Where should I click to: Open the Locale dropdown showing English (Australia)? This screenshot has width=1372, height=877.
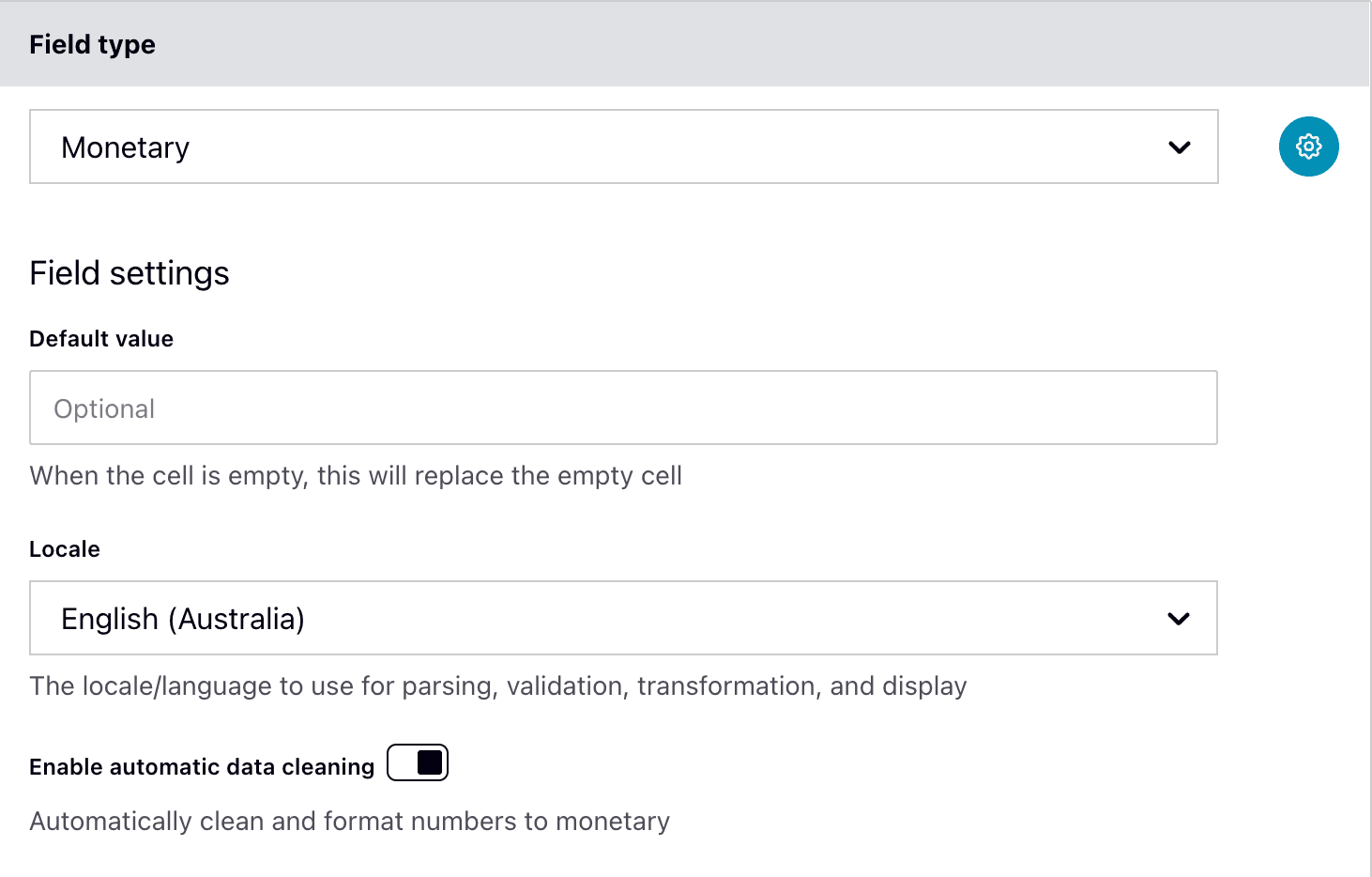623,619
